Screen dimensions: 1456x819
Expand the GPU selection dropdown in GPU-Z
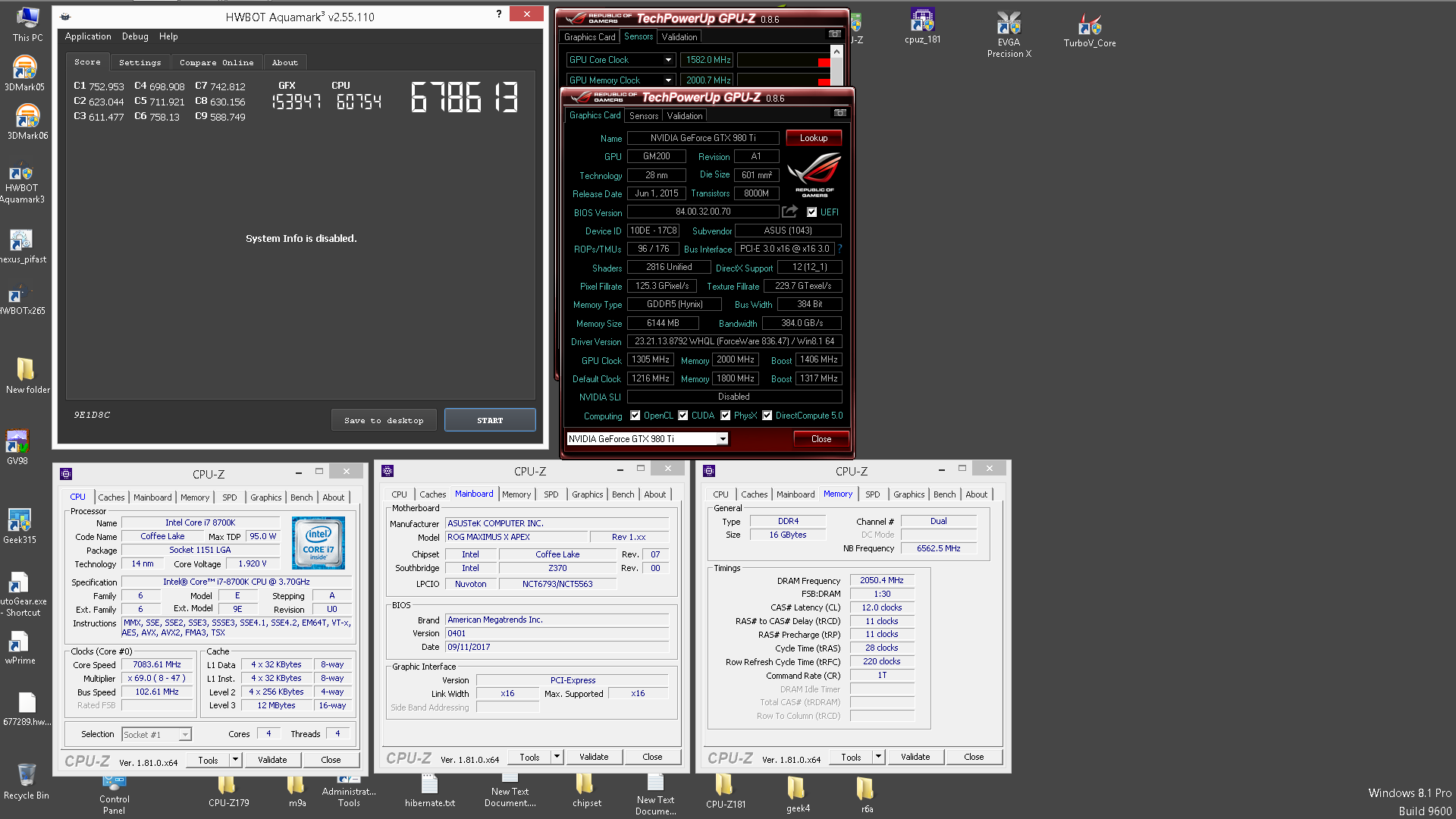point(723,439)
